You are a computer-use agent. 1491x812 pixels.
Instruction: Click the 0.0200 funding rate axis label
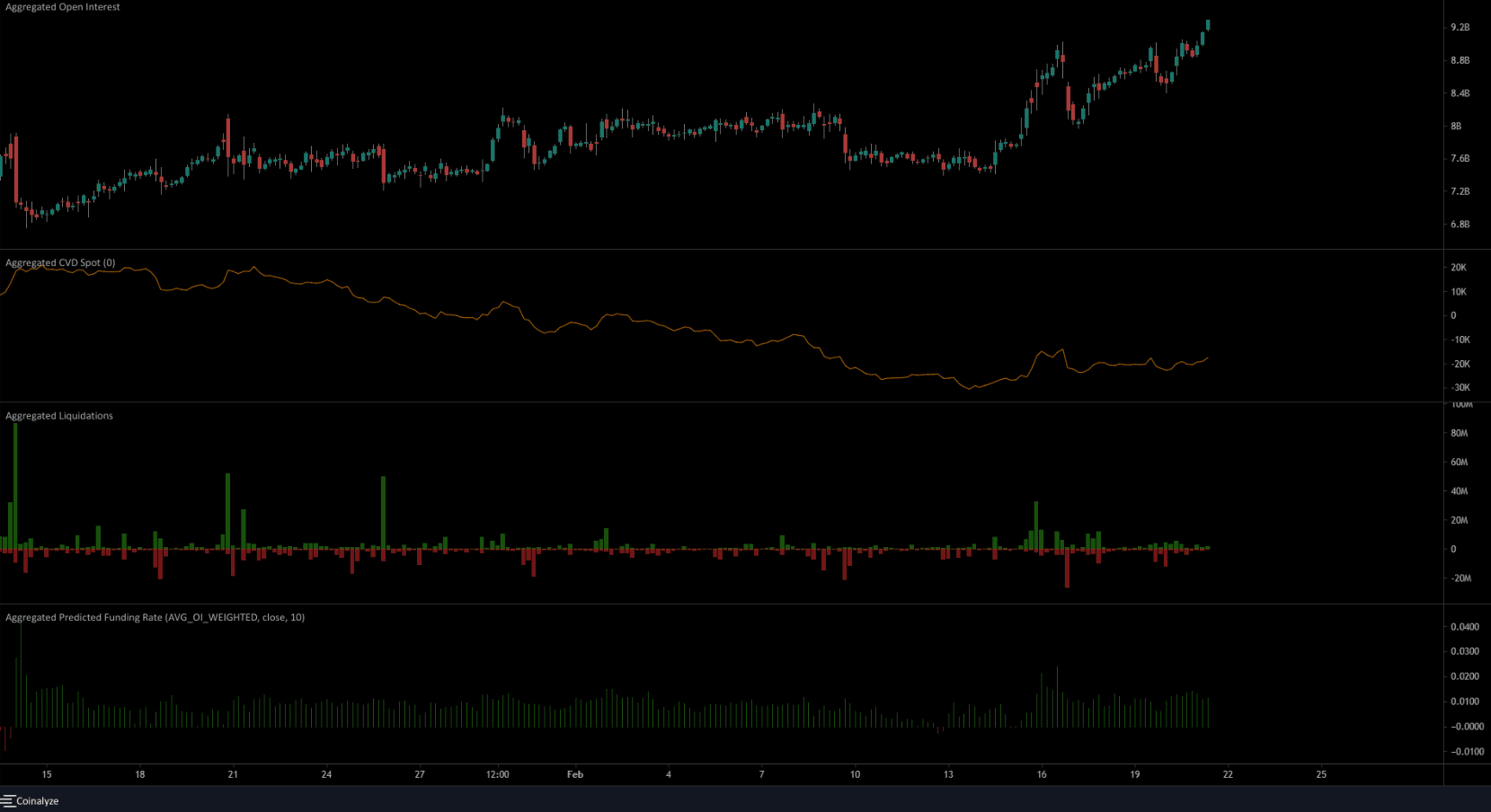point(1465,677)
